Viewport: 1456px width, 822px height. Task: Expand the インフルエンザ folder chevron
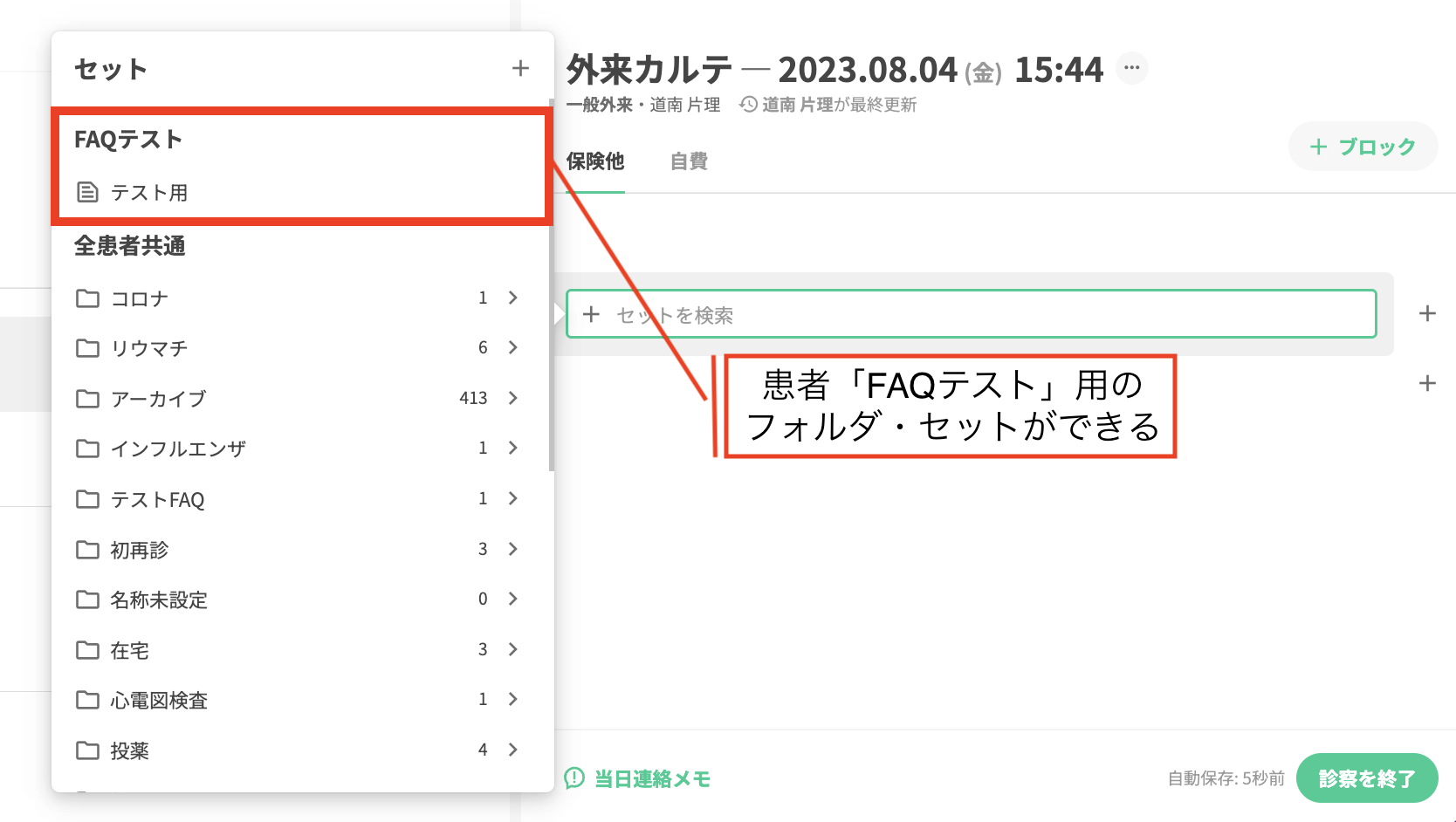click(x=513, y=448)
